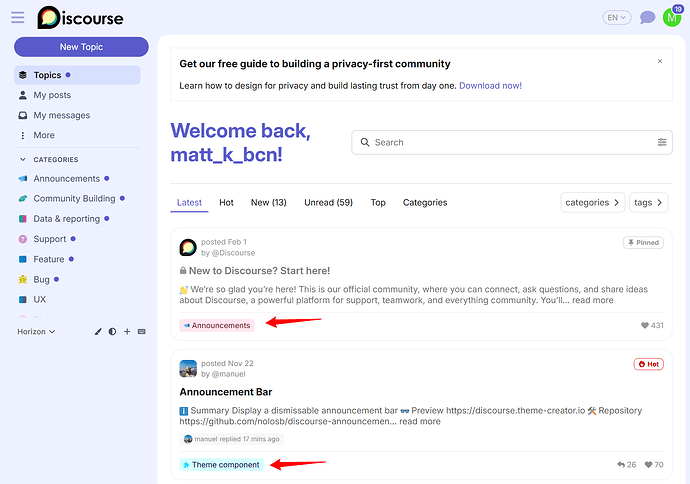
Task: Click the Theme component category tag
Action: 221,465
